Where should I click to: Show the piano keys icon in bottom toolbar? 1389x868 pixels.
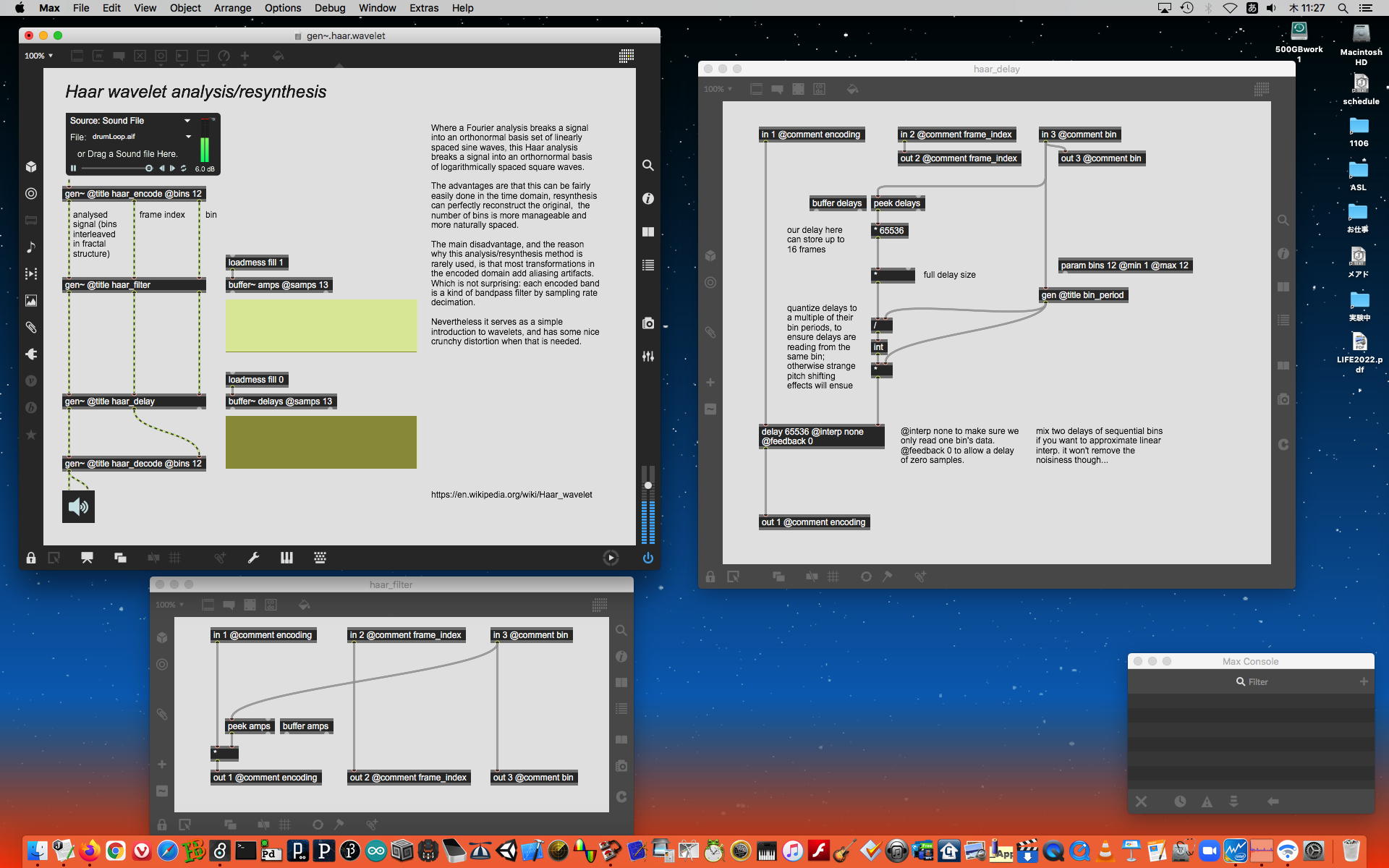(286, 558)
